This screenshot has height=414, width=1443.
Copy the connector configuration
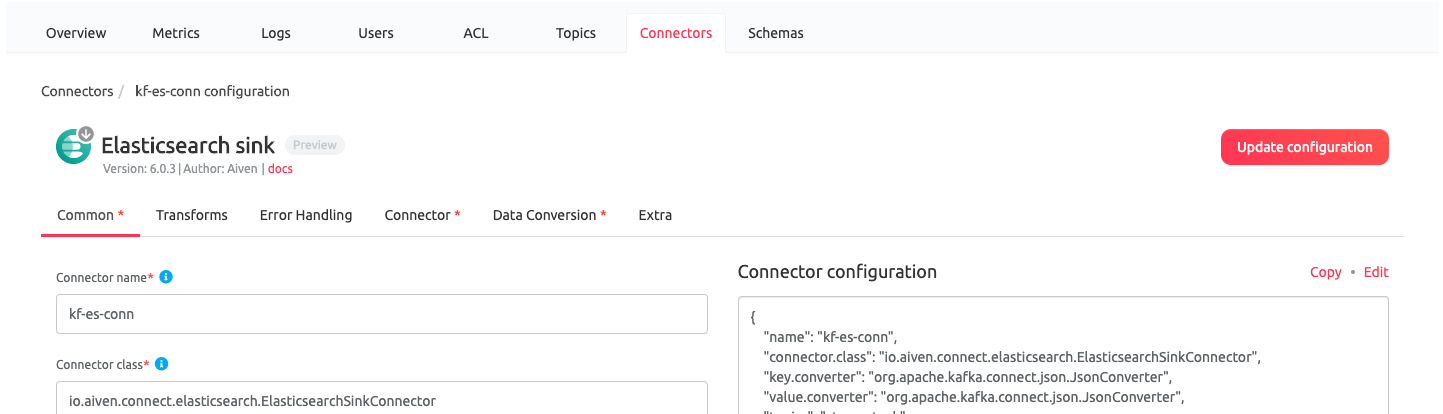click(1326, 272)
